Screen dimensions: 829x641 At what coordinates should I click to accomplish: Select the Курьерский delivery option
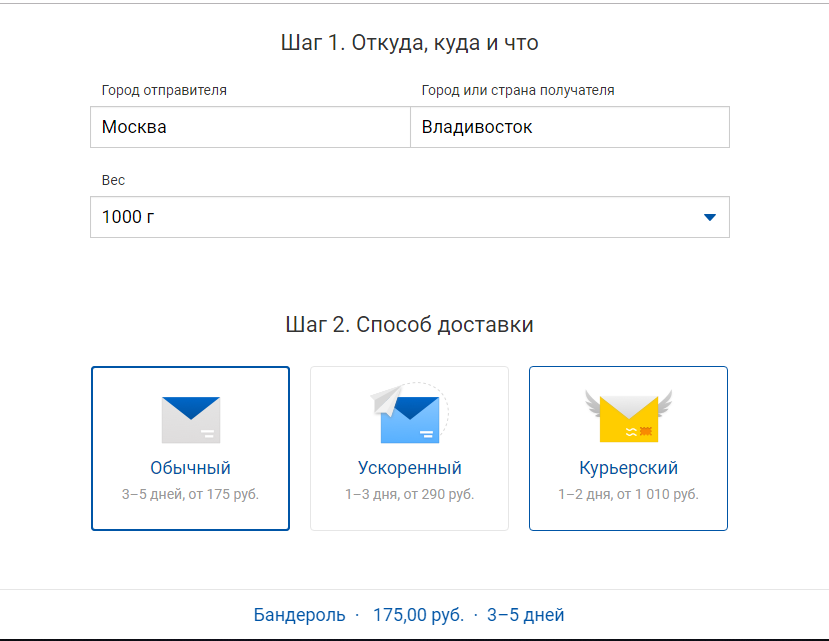point(628,448)
